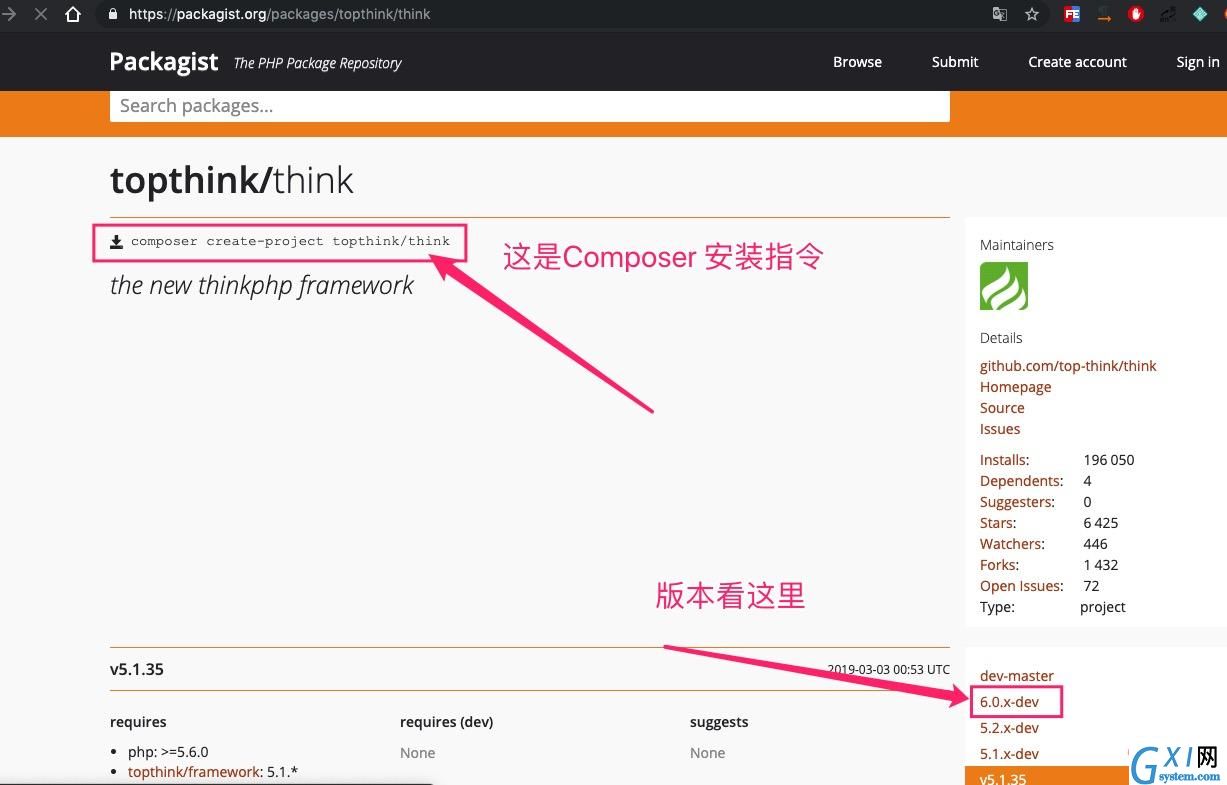1227x785 pixels.
Task: Bookmark this page with the star icon
Action: coord(1032,14)
